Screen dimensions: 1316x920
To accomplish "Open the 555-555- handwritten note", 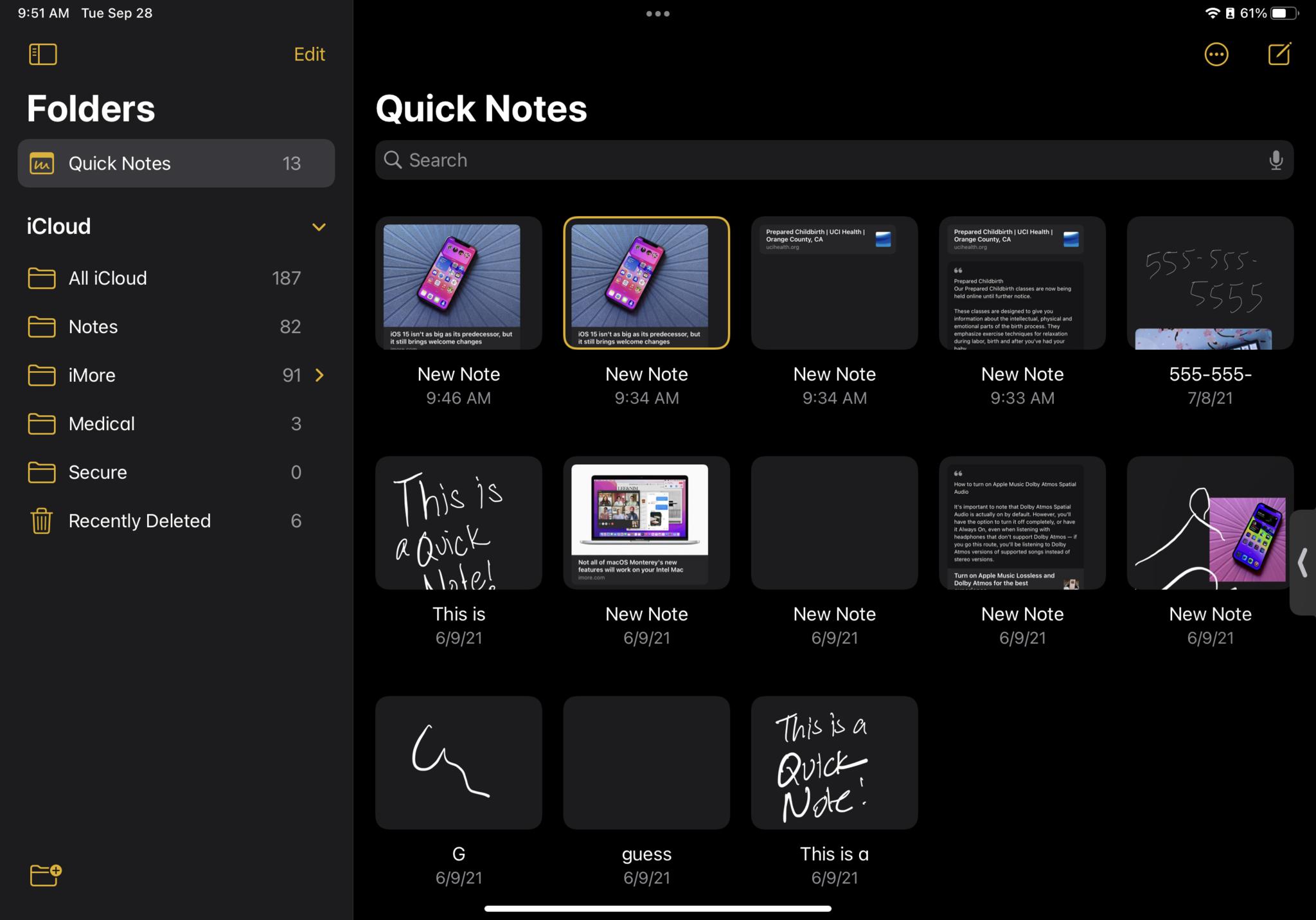I will point(1210,283).
